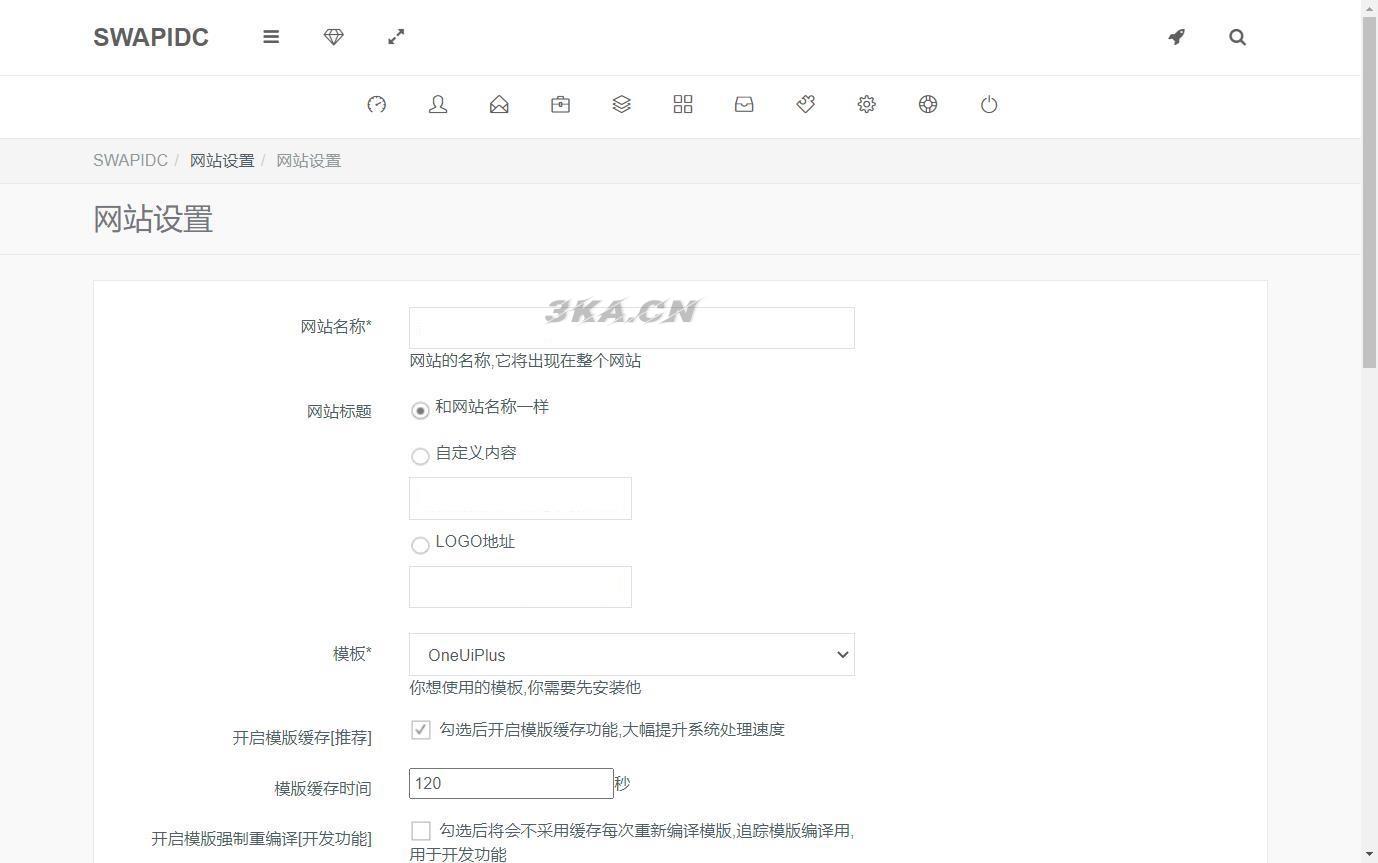Viewport: 1378px width, 863px height.
Task: Click the 自定义内容 text input box
Action: 520,498
